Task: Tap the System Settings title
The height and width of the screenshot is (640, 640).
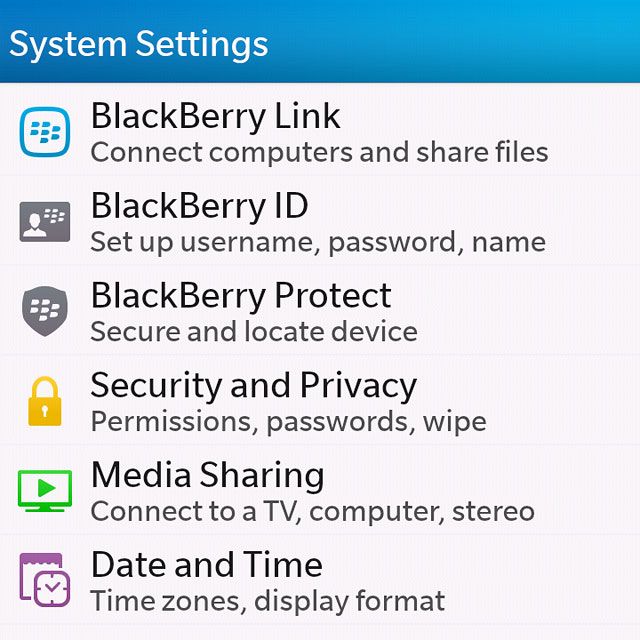Action: click(139, 45)
